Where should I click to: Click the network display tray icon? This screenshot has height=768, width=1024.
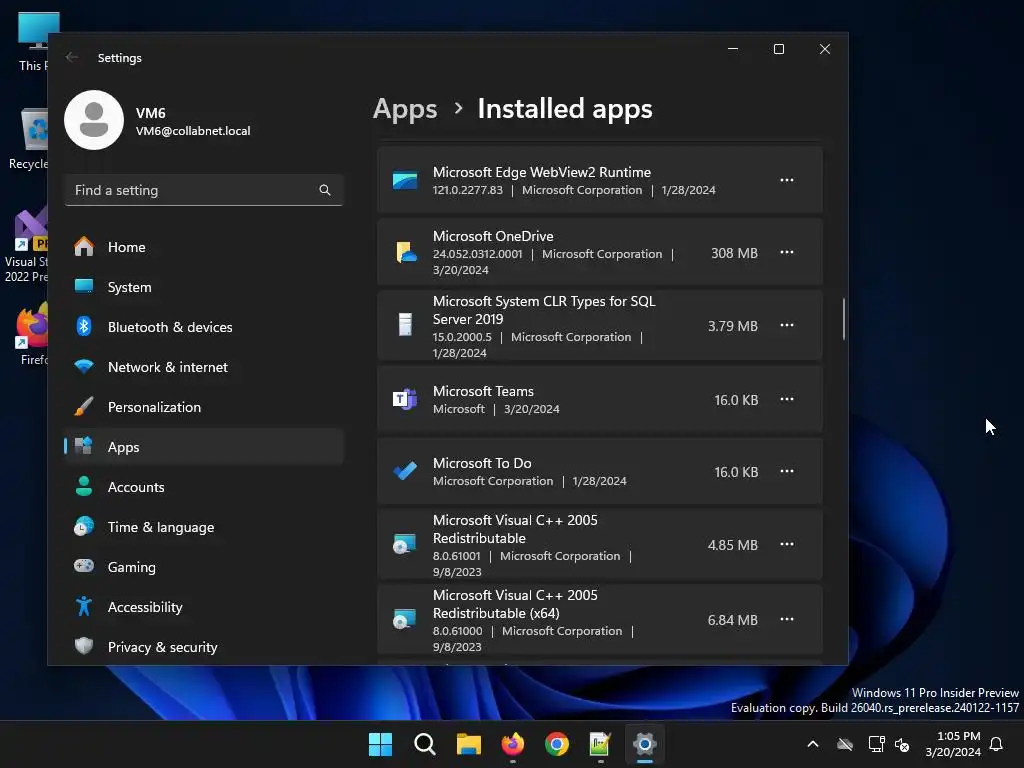click(876, 744)
